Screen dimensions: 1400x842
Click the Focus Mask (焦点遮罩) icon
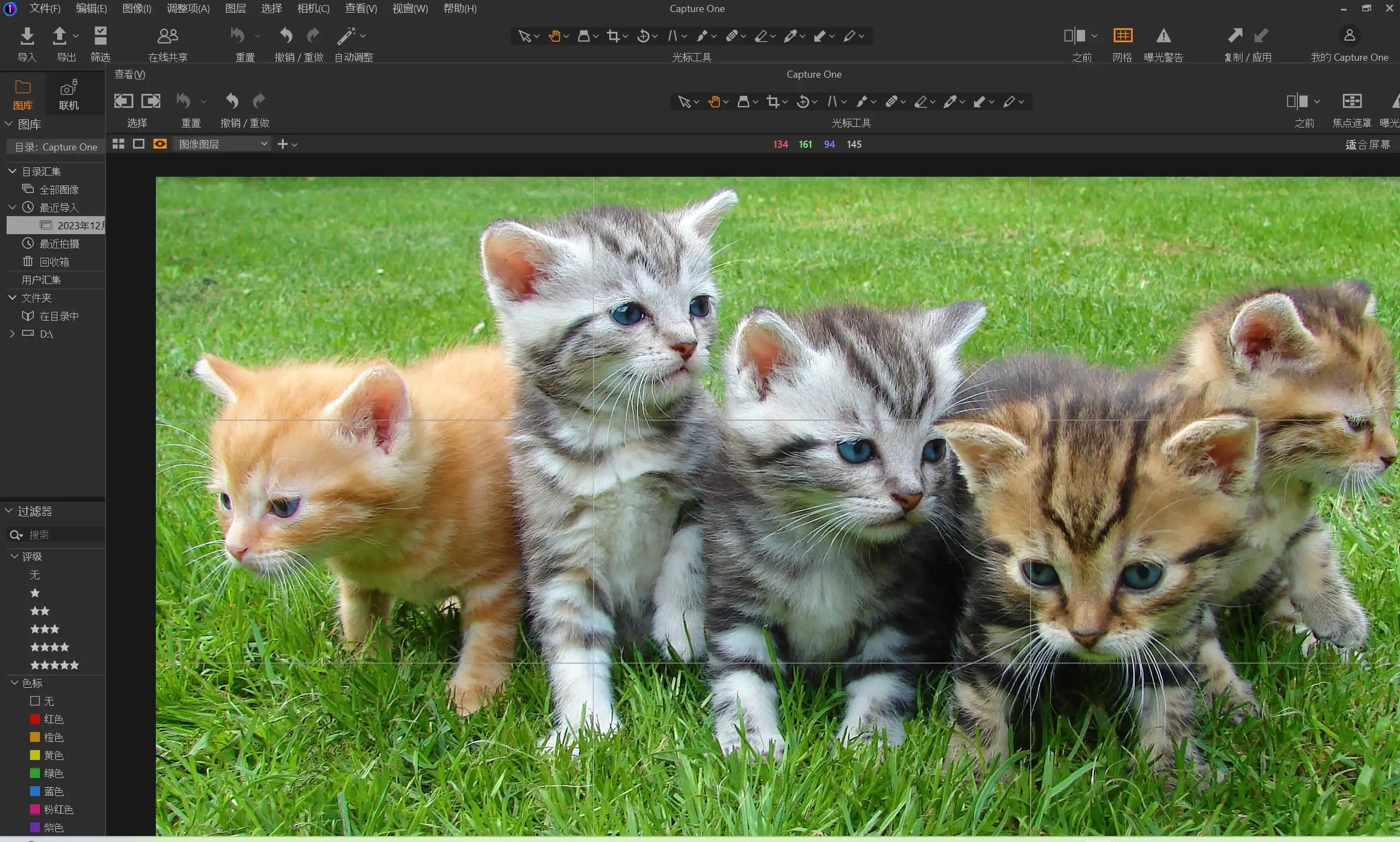pos(1351,102)
